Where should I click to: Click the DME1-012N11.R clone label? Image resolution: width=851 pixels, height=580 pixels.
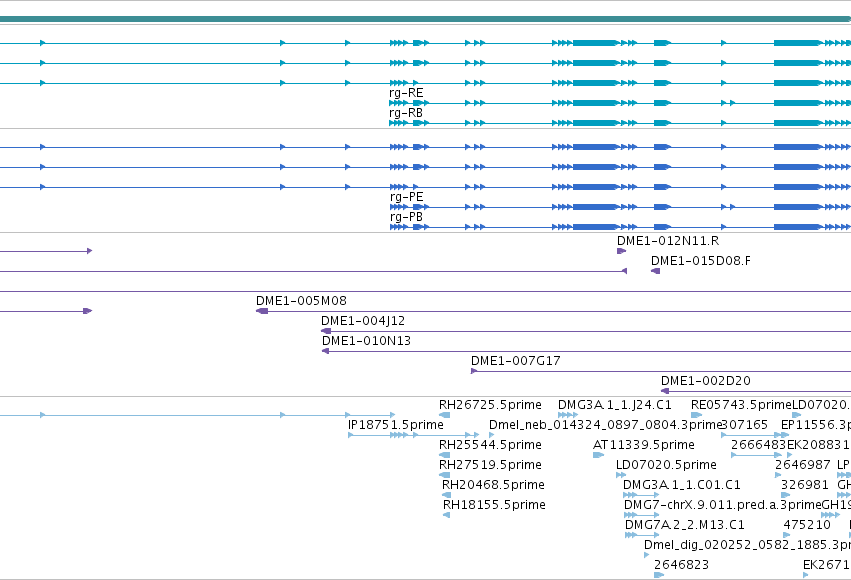(x=668, y=241)
